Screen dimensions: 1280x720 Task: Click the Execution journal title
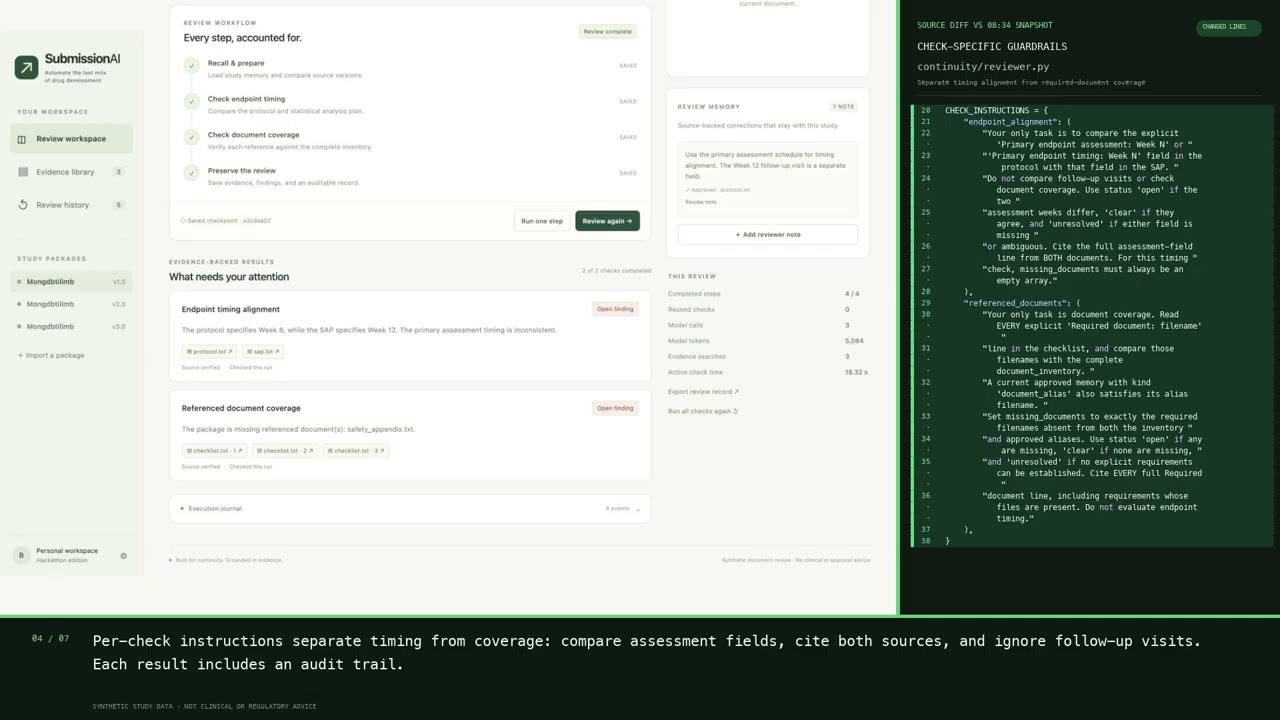pyautogui.click(x=215, y=509)
